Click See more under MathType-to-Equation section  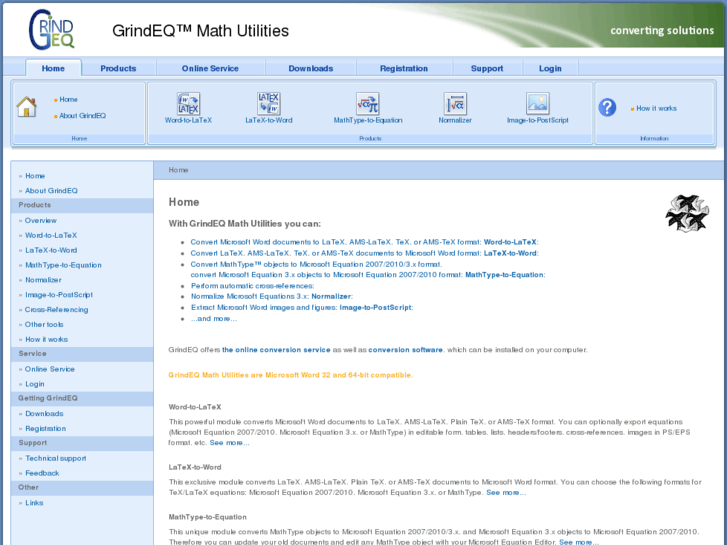(x=579, y=542)
